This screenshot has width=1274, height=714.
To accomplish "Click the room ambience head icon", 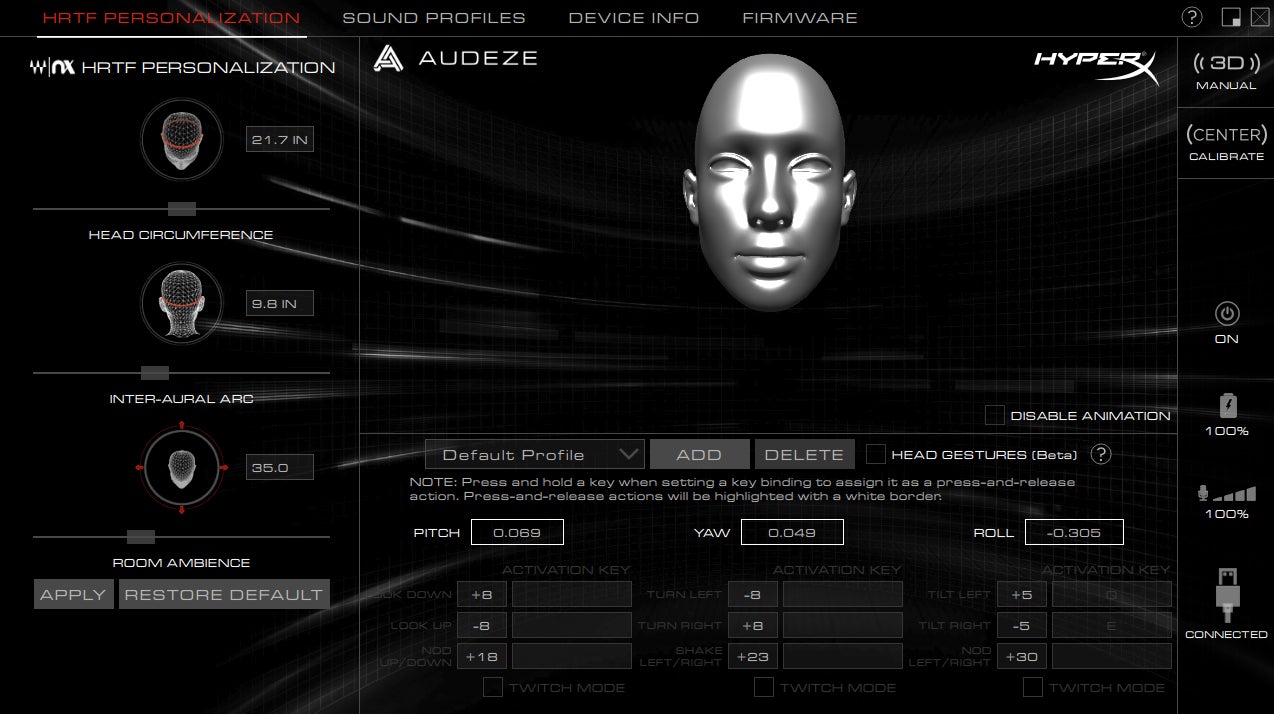I will point(181,467).
